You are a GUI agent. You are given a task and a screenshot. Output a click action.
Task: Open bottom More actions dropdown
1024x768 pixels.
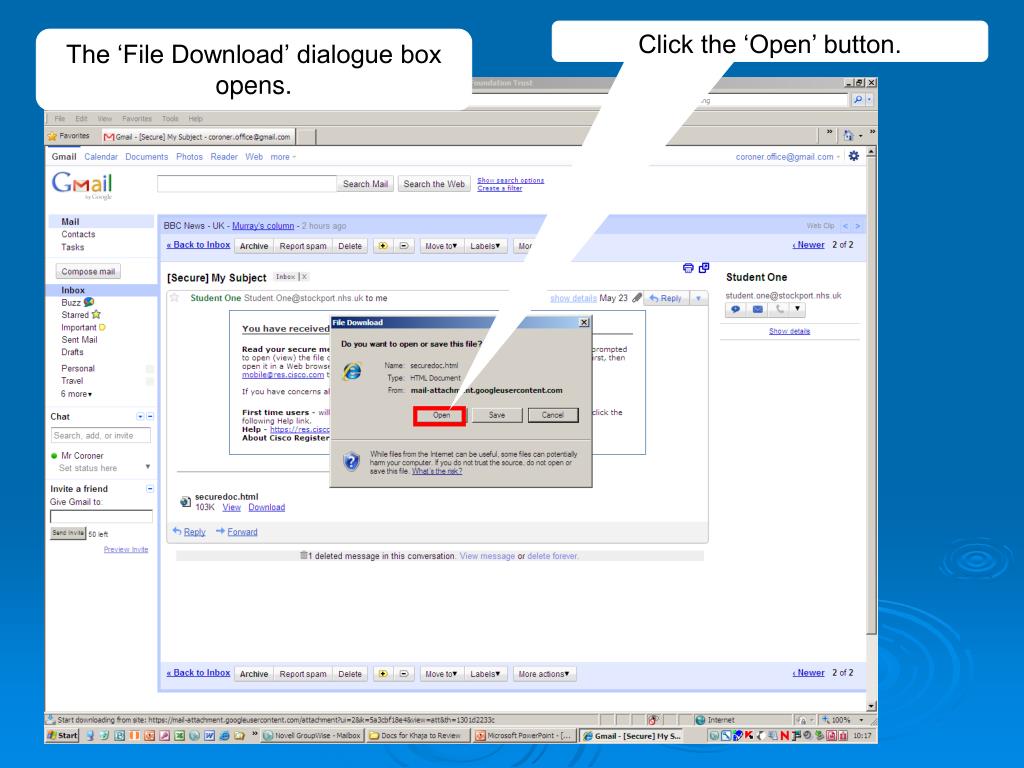point(544,674)
